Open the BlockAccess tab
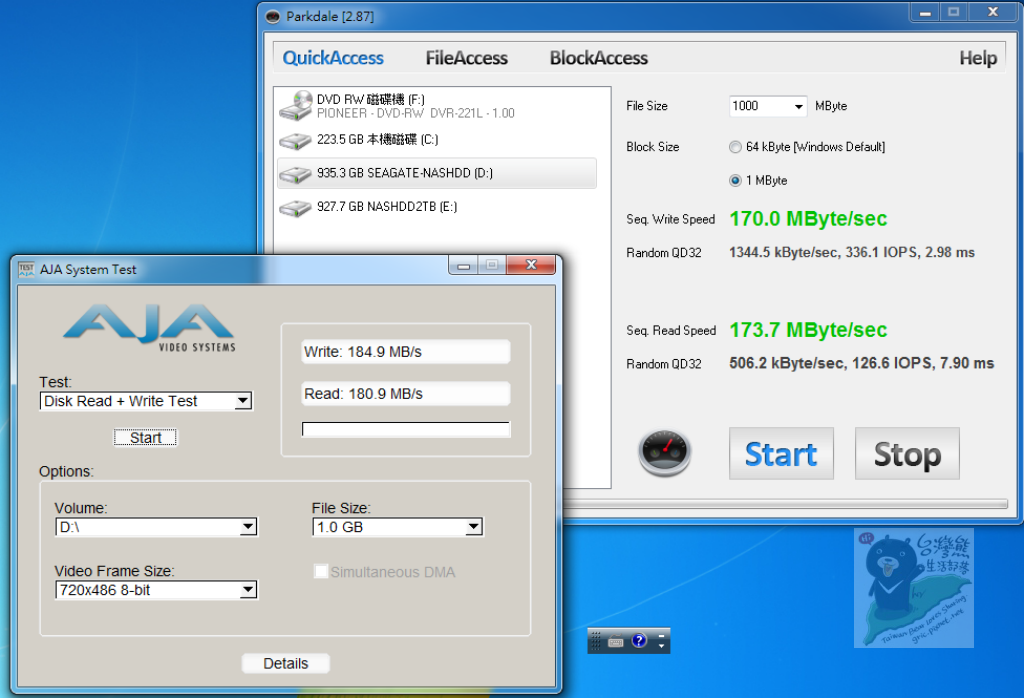 [x=599, y=58]
